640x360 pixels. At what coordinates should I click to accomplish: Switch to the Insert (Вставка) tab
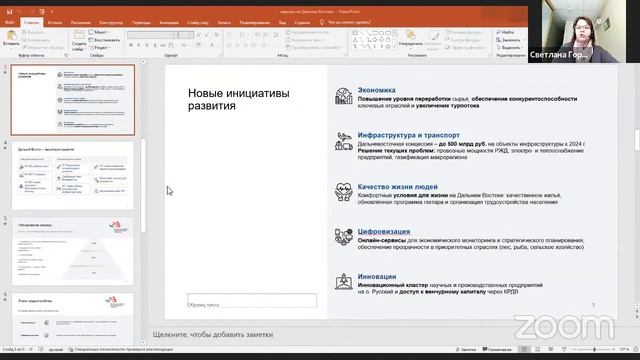pyautogui.click(x=55, y=22)
